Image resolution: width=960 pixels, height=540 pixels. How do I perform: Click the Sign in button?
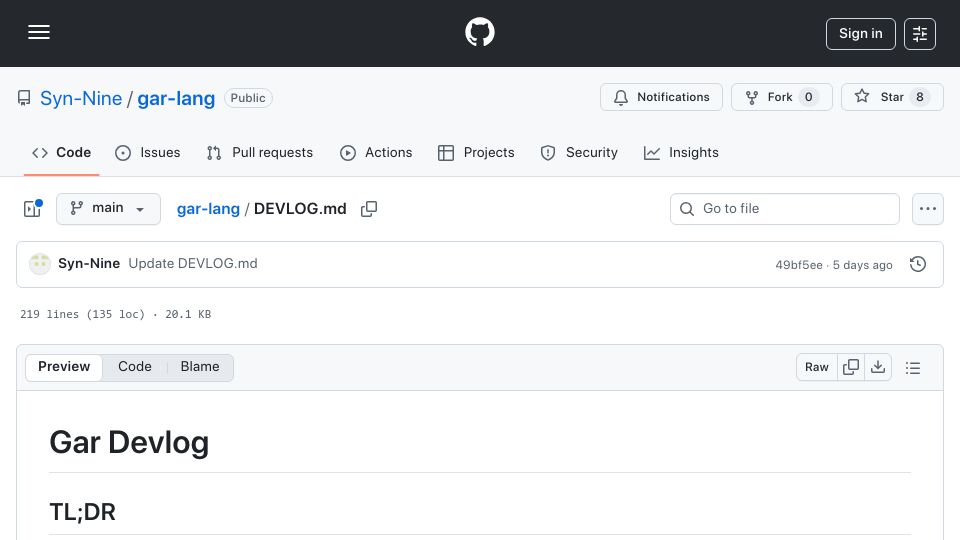[x=860, y=34]
